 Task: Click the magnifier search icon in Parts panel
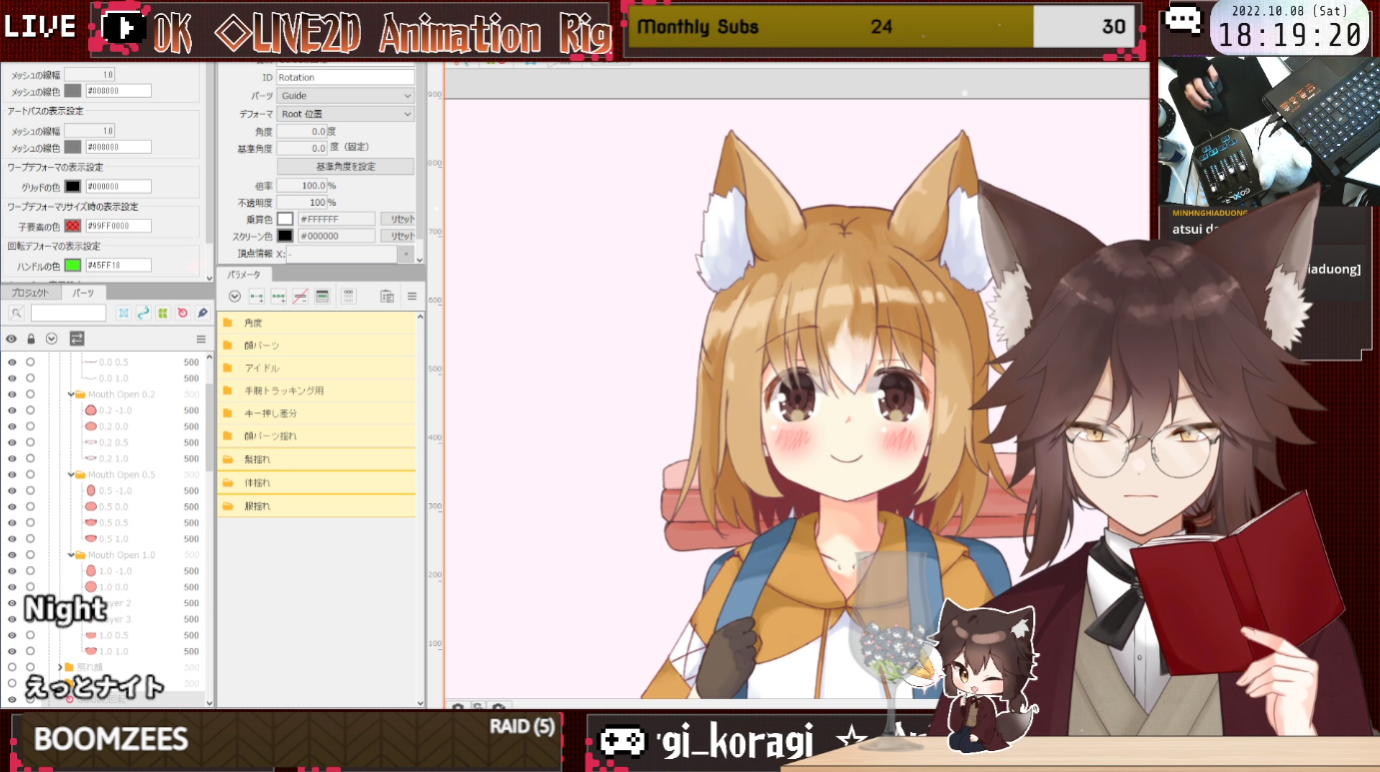[17, 313]
